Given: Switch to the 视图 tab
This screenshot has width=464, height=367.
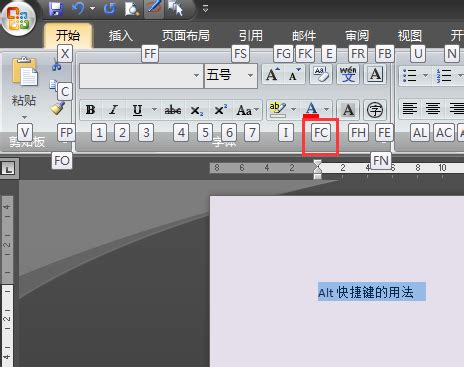Looking at the screenshot, I should (x=410, y=35).
